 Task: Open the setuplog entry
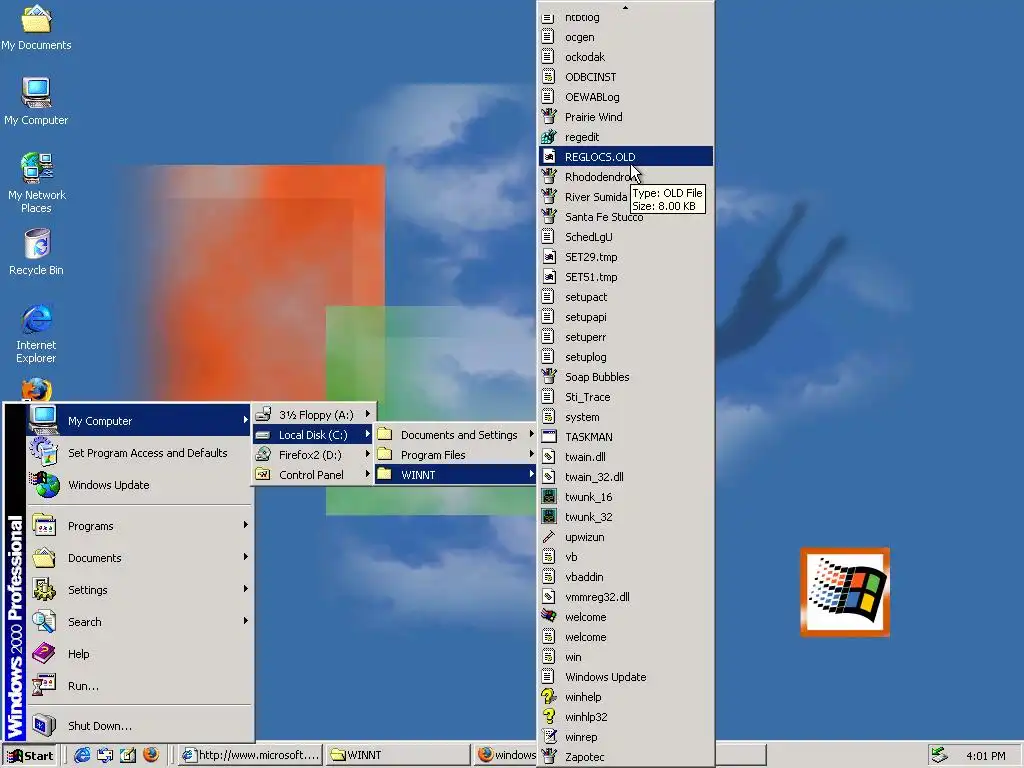(626, 357)
